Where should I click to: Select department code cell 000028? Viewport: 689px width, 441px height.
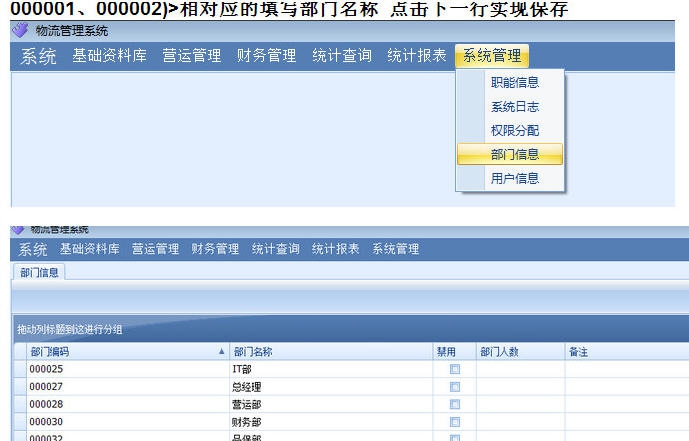(x=127, y=404)
